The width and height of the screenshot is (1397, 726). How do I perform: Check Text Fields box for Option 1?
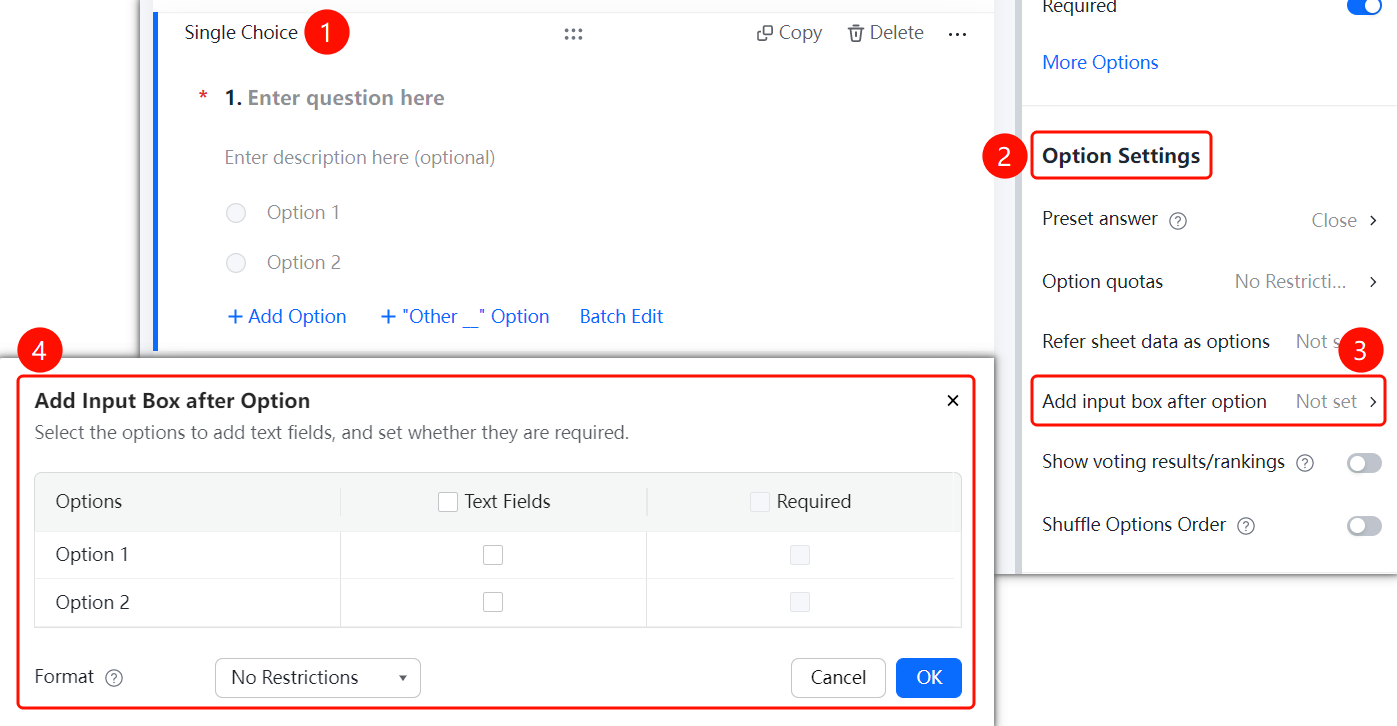[x=493, y=555]
